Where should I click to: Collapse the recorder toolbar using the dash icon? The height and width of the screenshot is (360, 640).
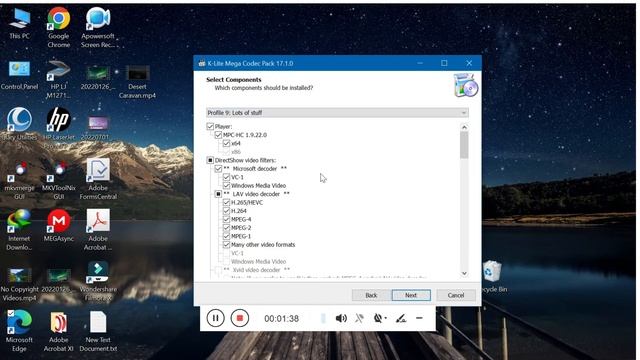419,318
